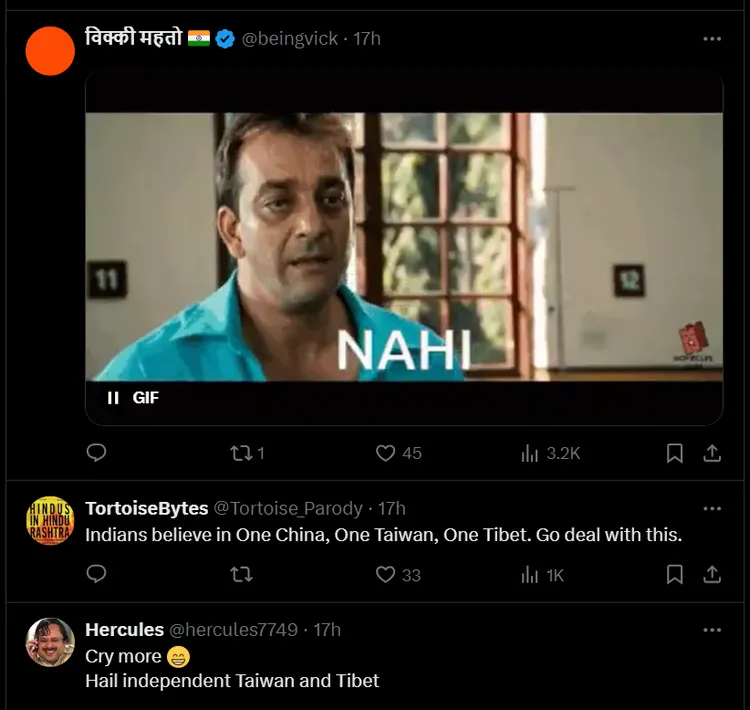
Task: Open TortoiseBytes profile name link
Action: coord(146,509)
